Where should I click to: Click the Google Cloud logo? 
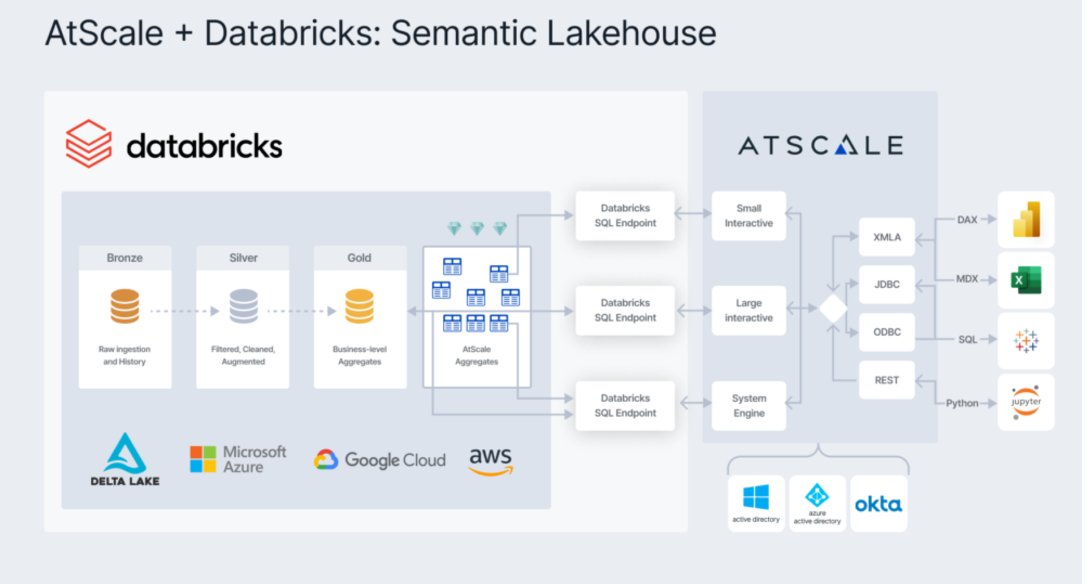pyautogui.click(x=380, y=460)
